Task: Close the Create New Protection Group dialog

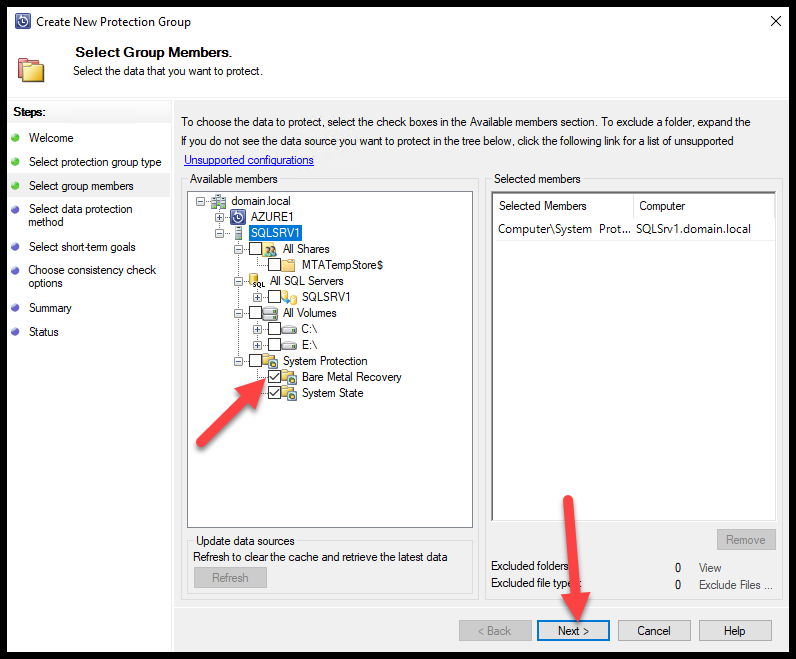Action: [776, 21]
